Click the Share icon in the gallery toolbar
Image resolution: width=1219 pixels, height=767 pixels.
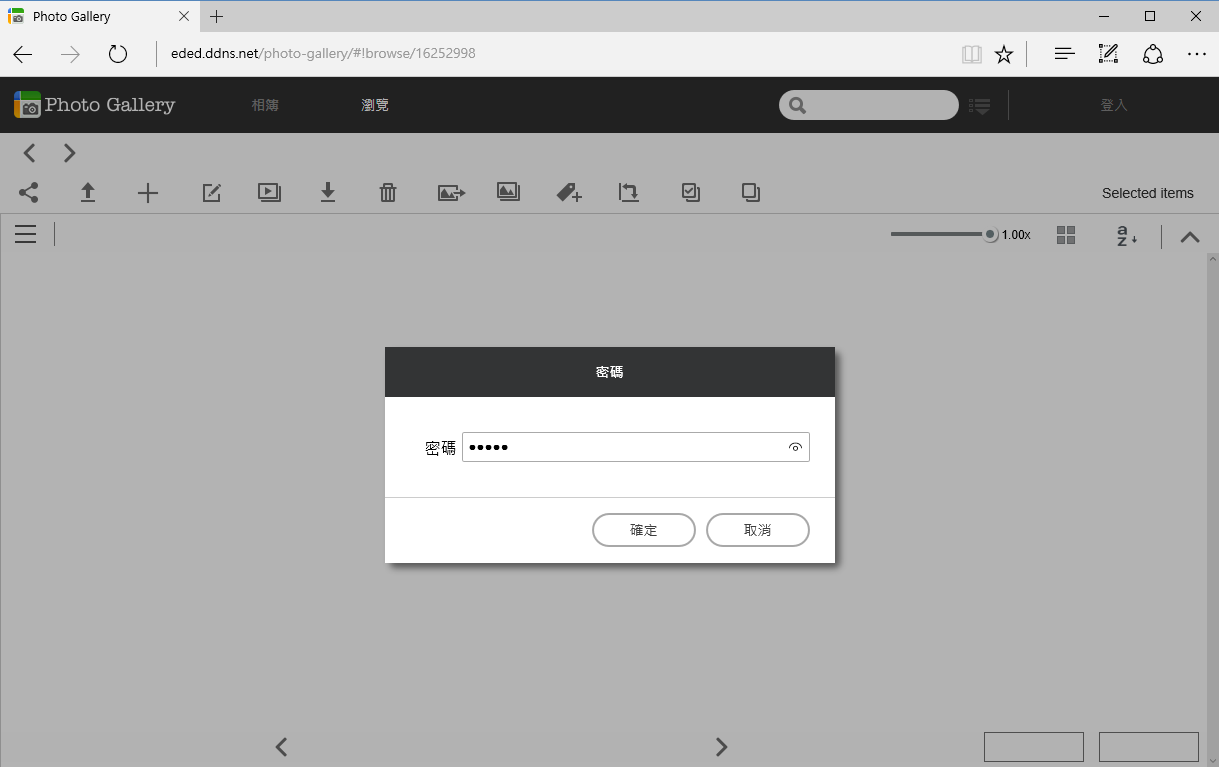(x=29, y=192)
